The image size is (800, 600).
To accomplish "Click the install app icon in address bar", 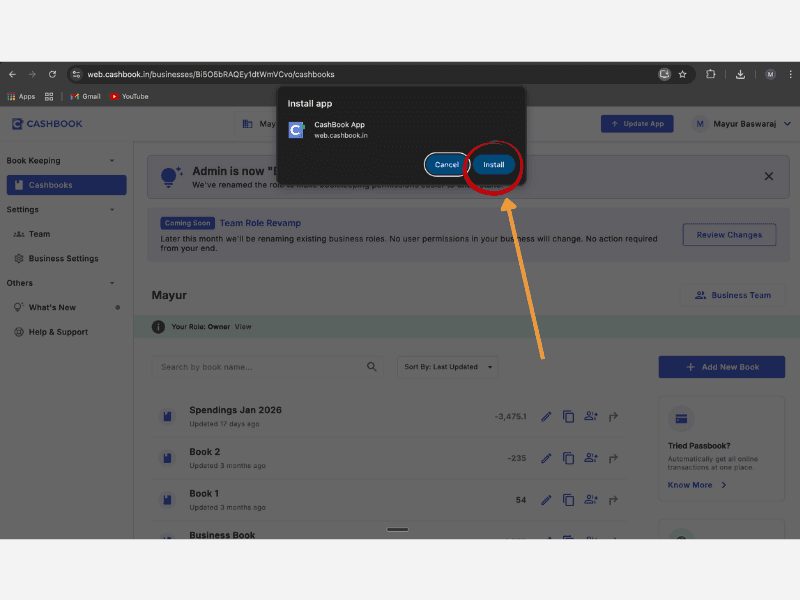I will tap(664, 74).
